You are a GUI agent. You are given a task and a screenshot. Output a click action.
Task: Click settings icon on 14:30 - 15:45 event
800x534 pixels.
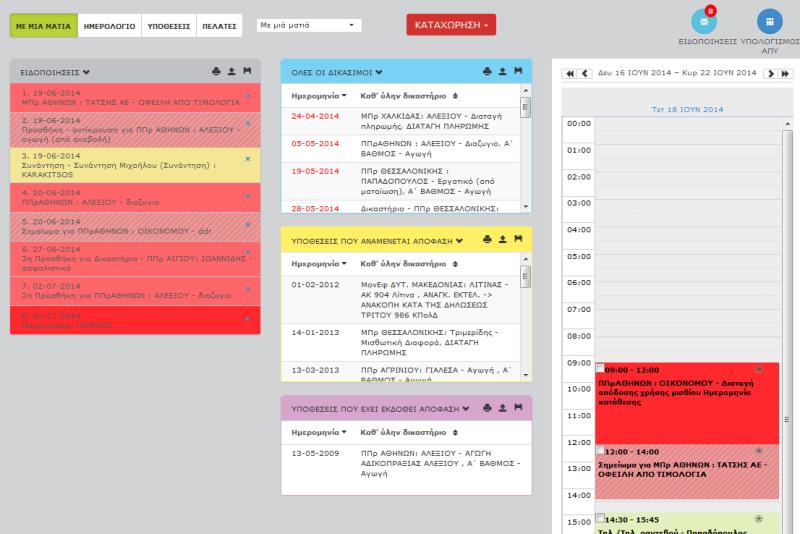759,519
